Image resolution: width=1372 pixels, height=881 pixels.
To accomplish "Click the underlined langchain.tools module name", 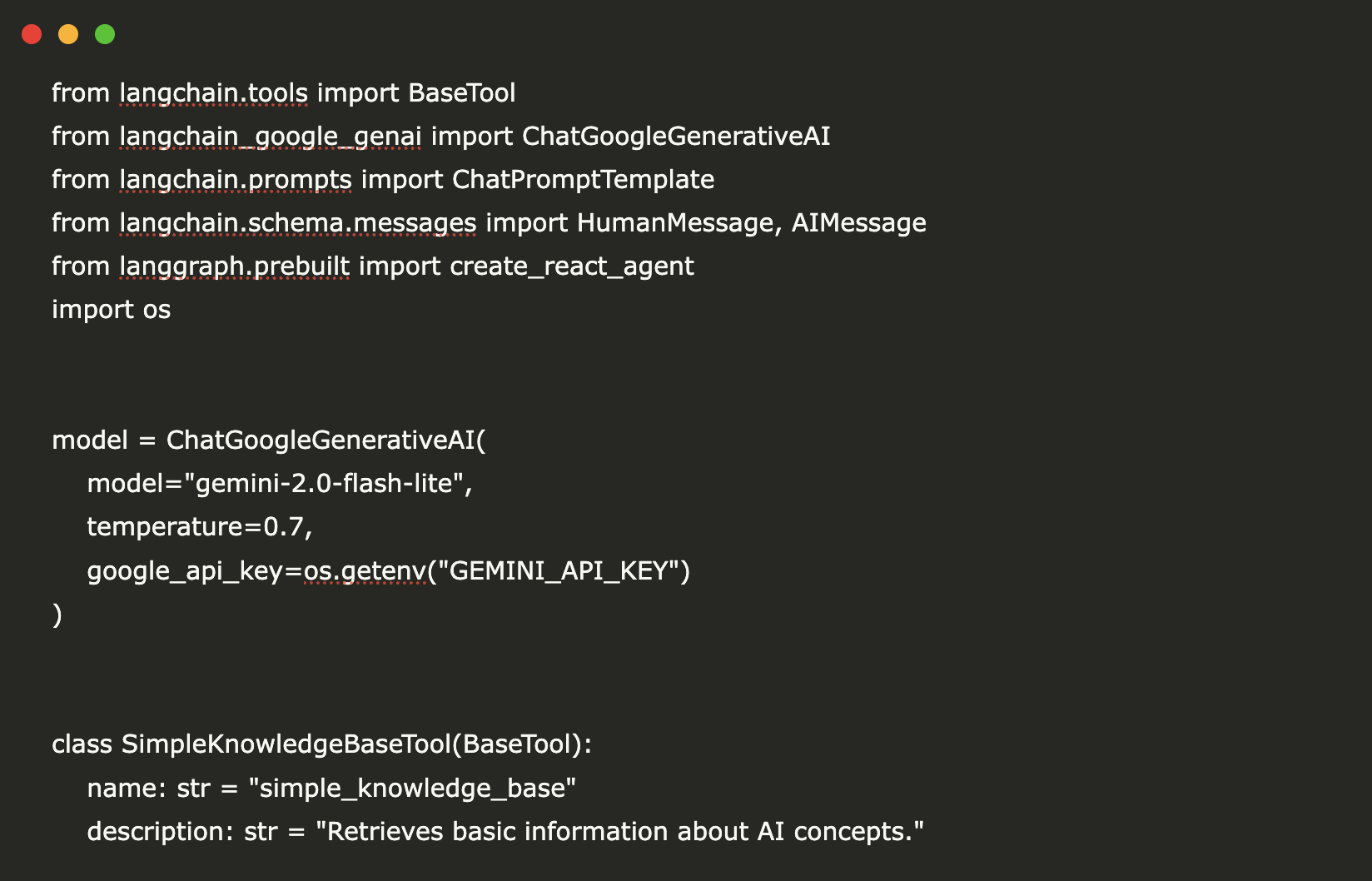I will click(213, 93).
